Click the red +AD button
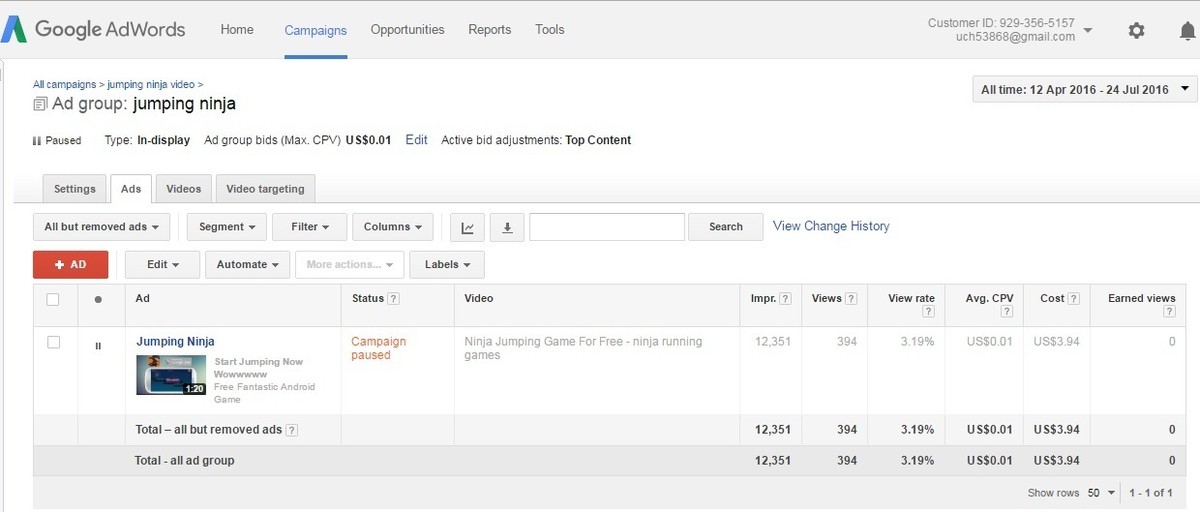This screenshot has height=512, width=1200. (71, 265)
